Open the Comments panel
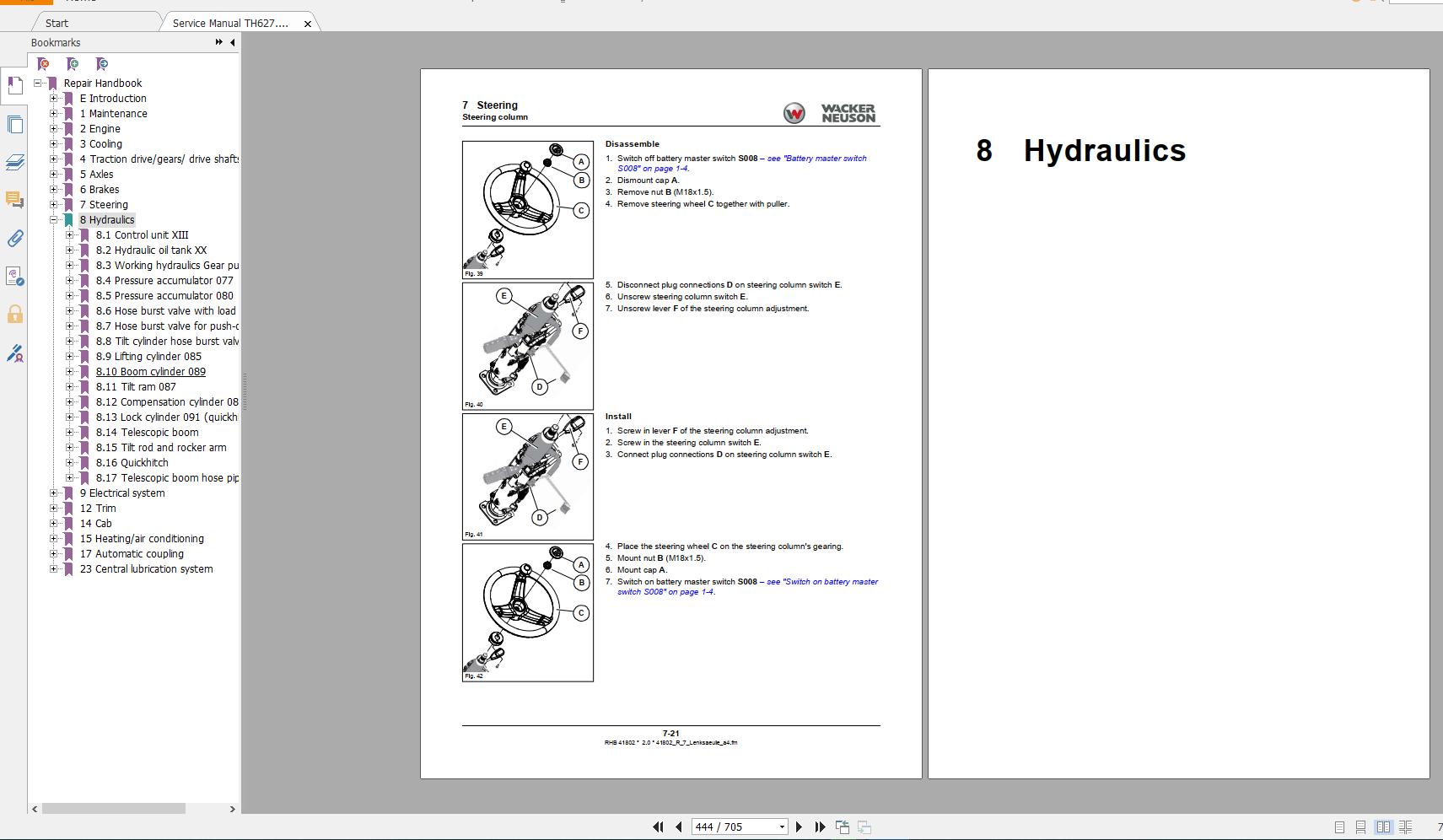1443x840 pixels. [15, 200]
